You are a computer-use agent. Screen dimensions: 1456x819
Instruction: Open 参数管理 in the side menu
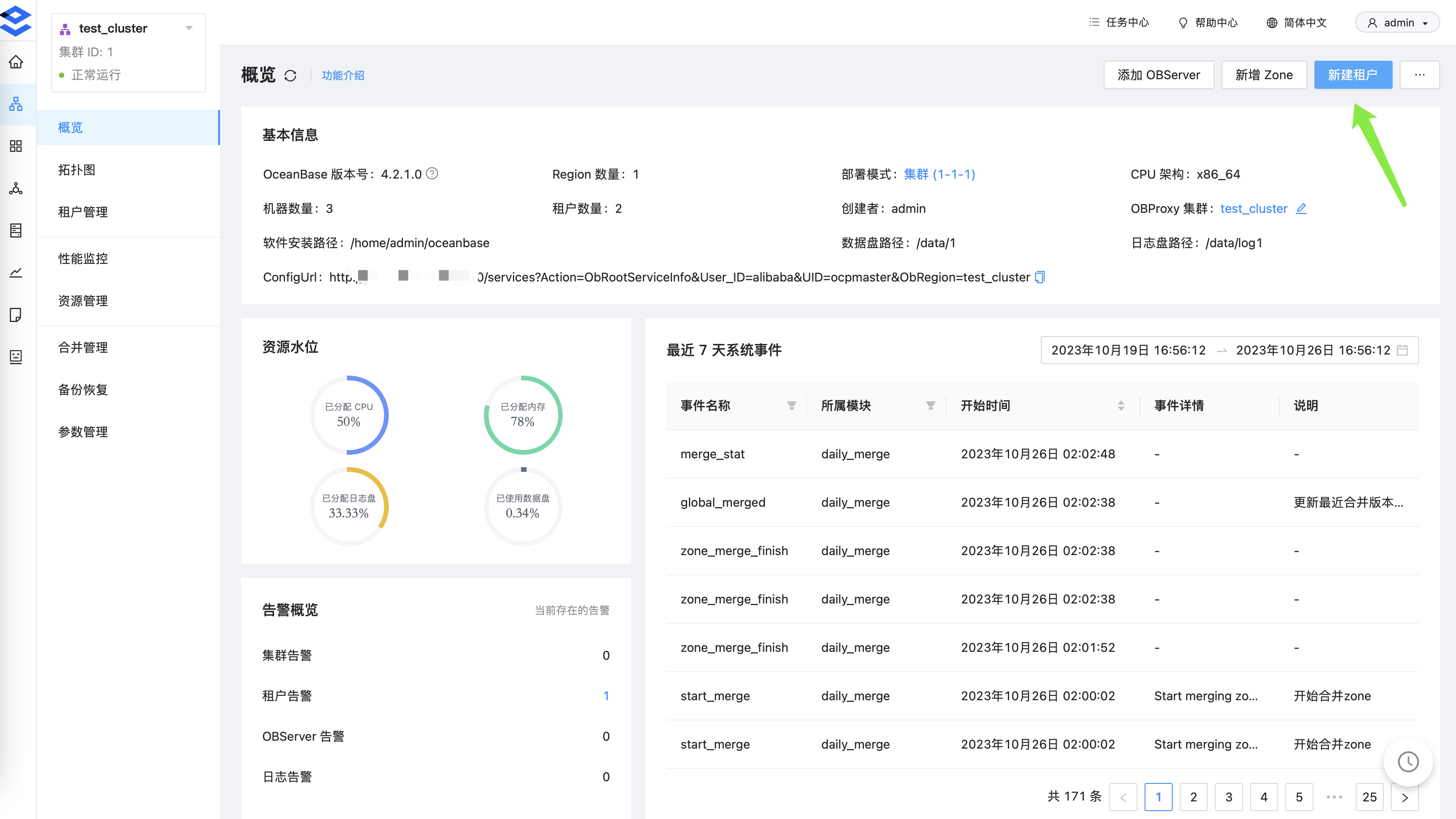pos(128,432)
